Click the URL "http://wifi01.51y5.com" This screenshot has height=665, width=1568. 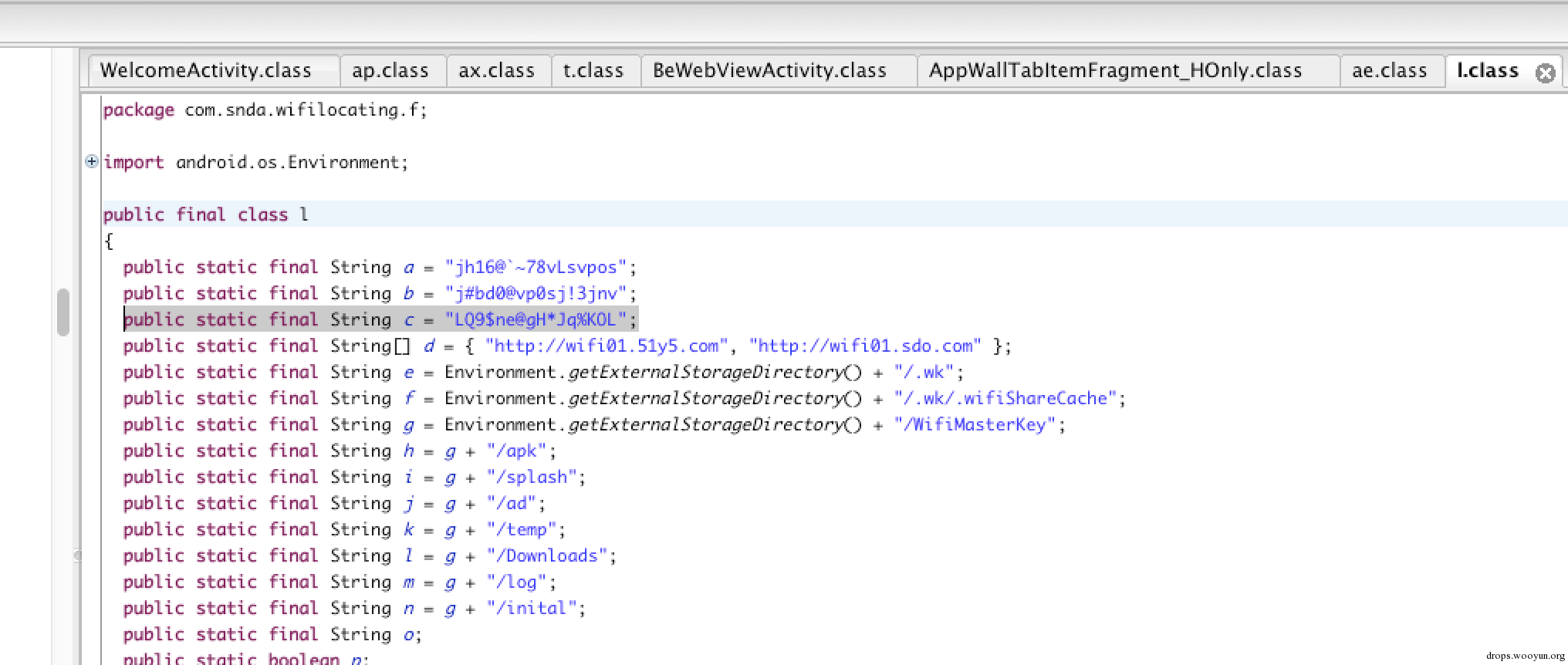[x=607, y=346]
